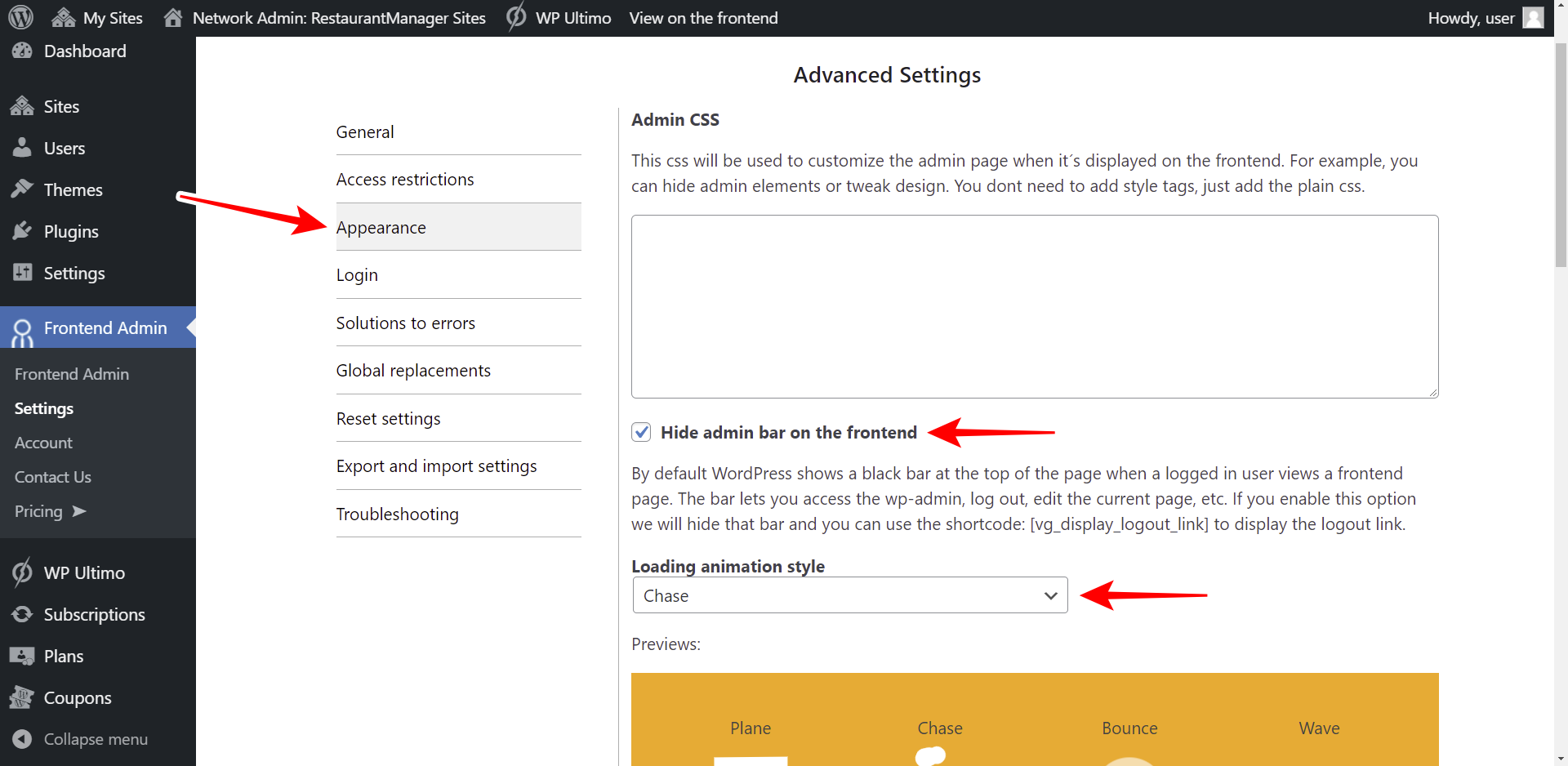1568x766 pixels.
Task: Click the Contact Us link
Action: click(52, 477)
